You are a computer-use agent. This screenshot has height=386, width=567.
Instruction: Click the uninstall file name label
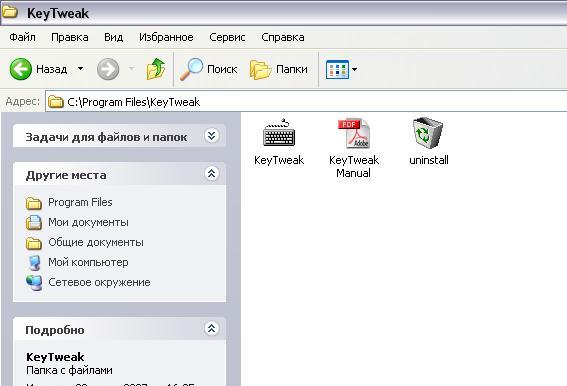(x=429, y=160)
